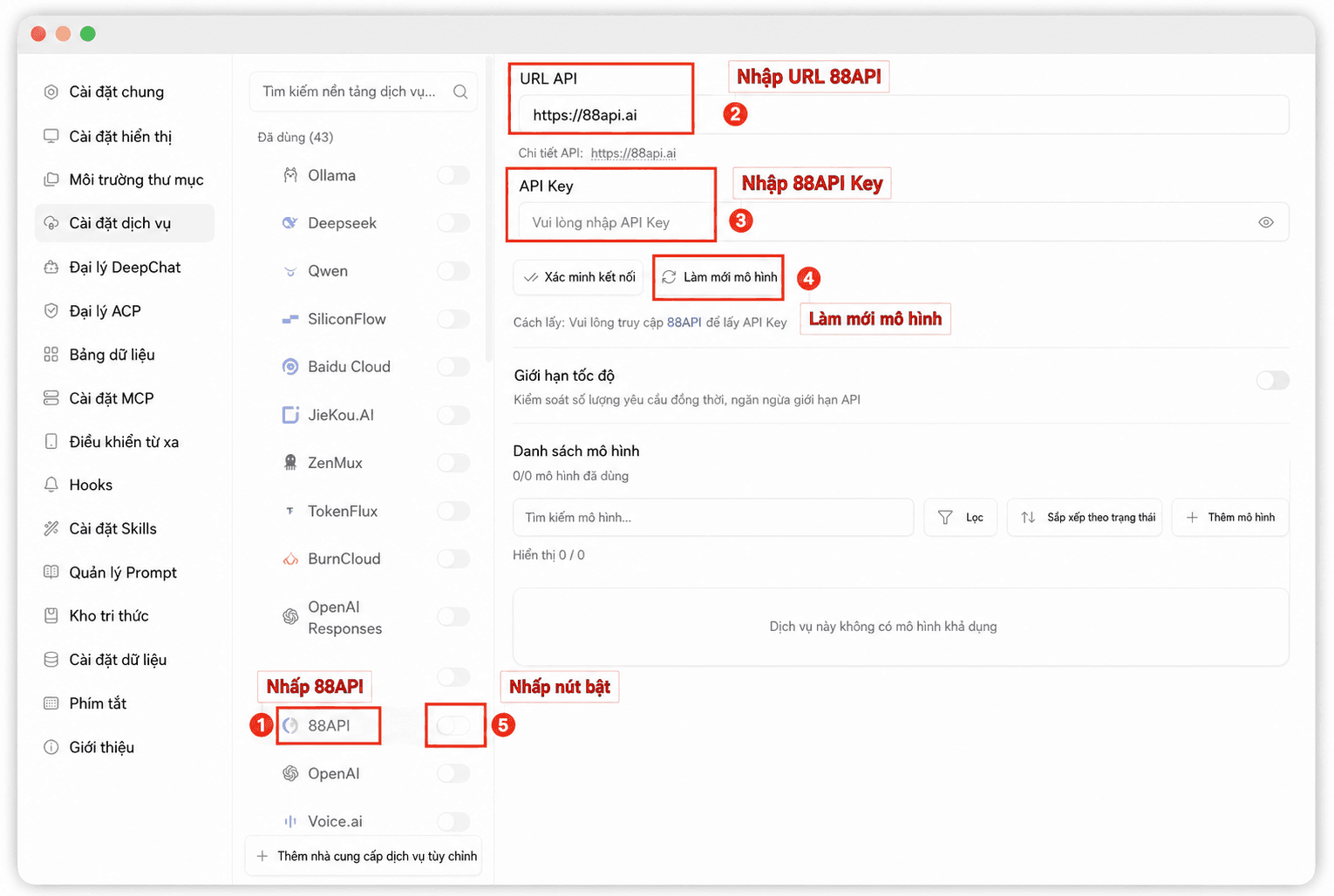Open the Lọc filter options
Viewport: 1334px width, 896px height.
click(x=960, y=518)
